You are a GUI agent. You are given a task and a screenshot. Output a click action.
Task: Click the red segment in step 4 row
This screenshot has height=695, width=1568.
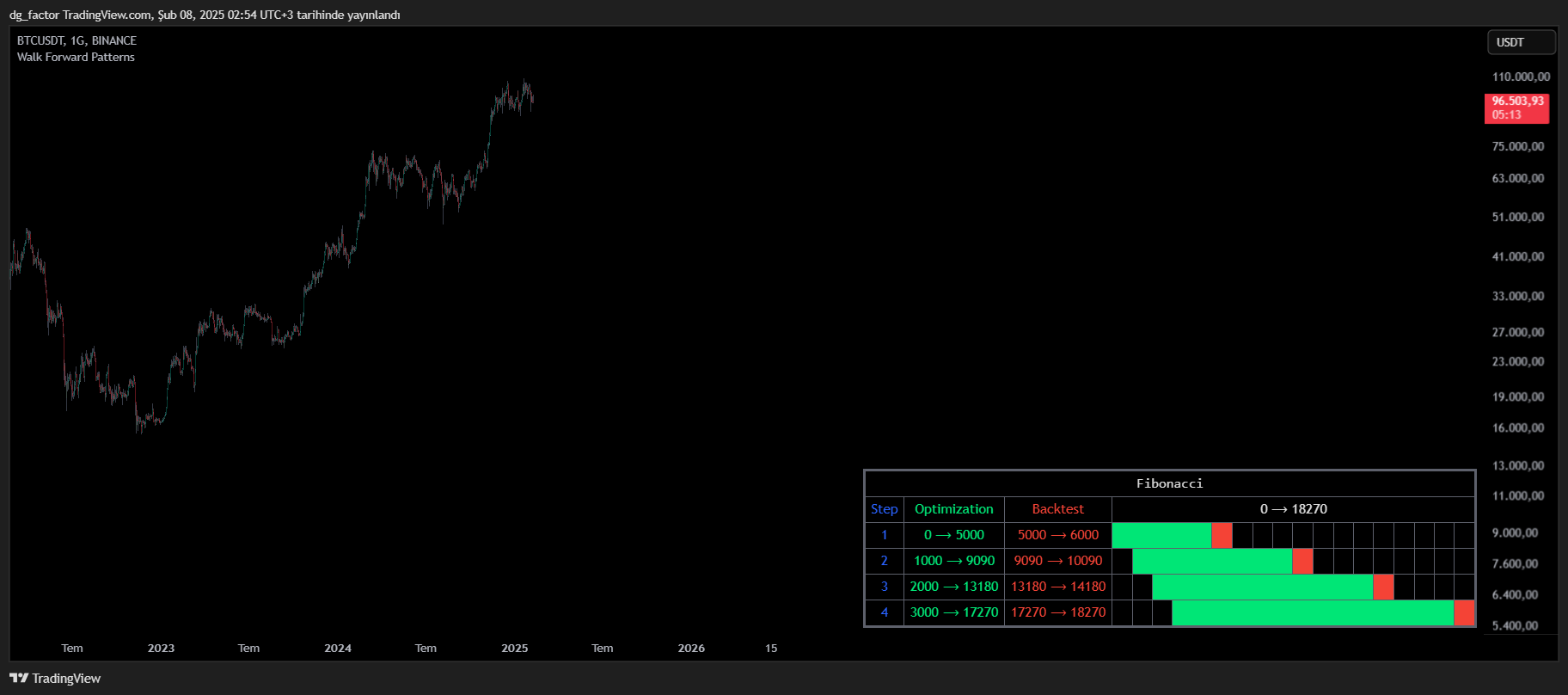coord(1464,612)
